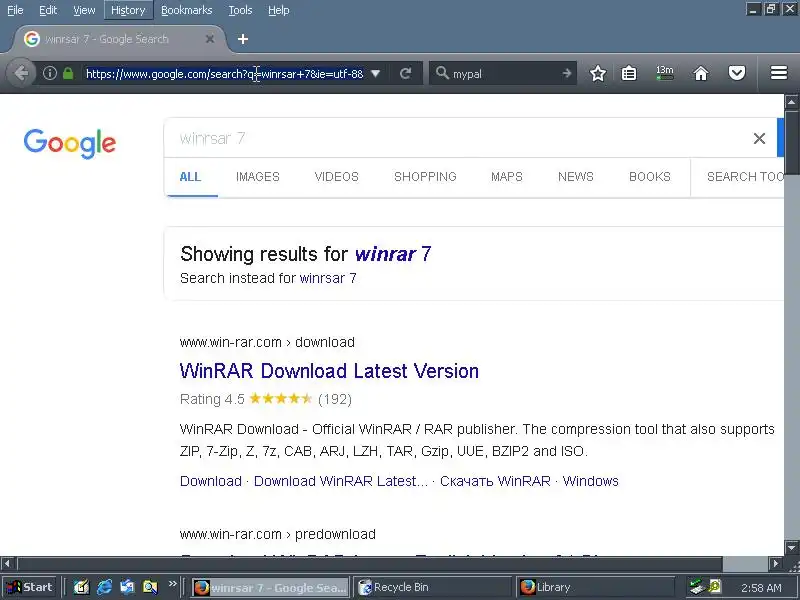Click the second system tray icon

(x=714, y=587)
